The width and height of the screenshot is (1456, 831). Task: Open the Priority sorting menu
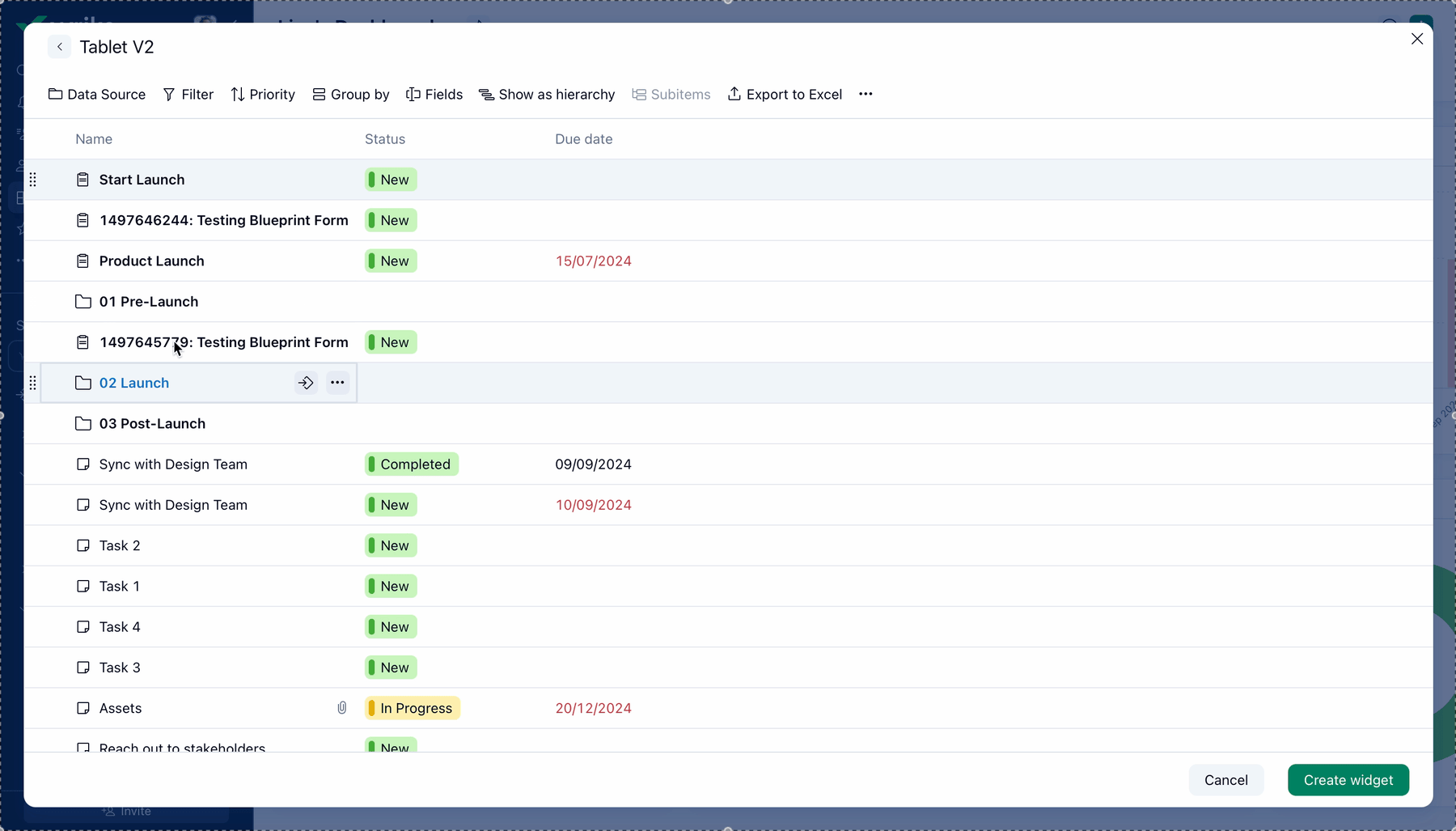pyautogui.click(x=263, y=95)
